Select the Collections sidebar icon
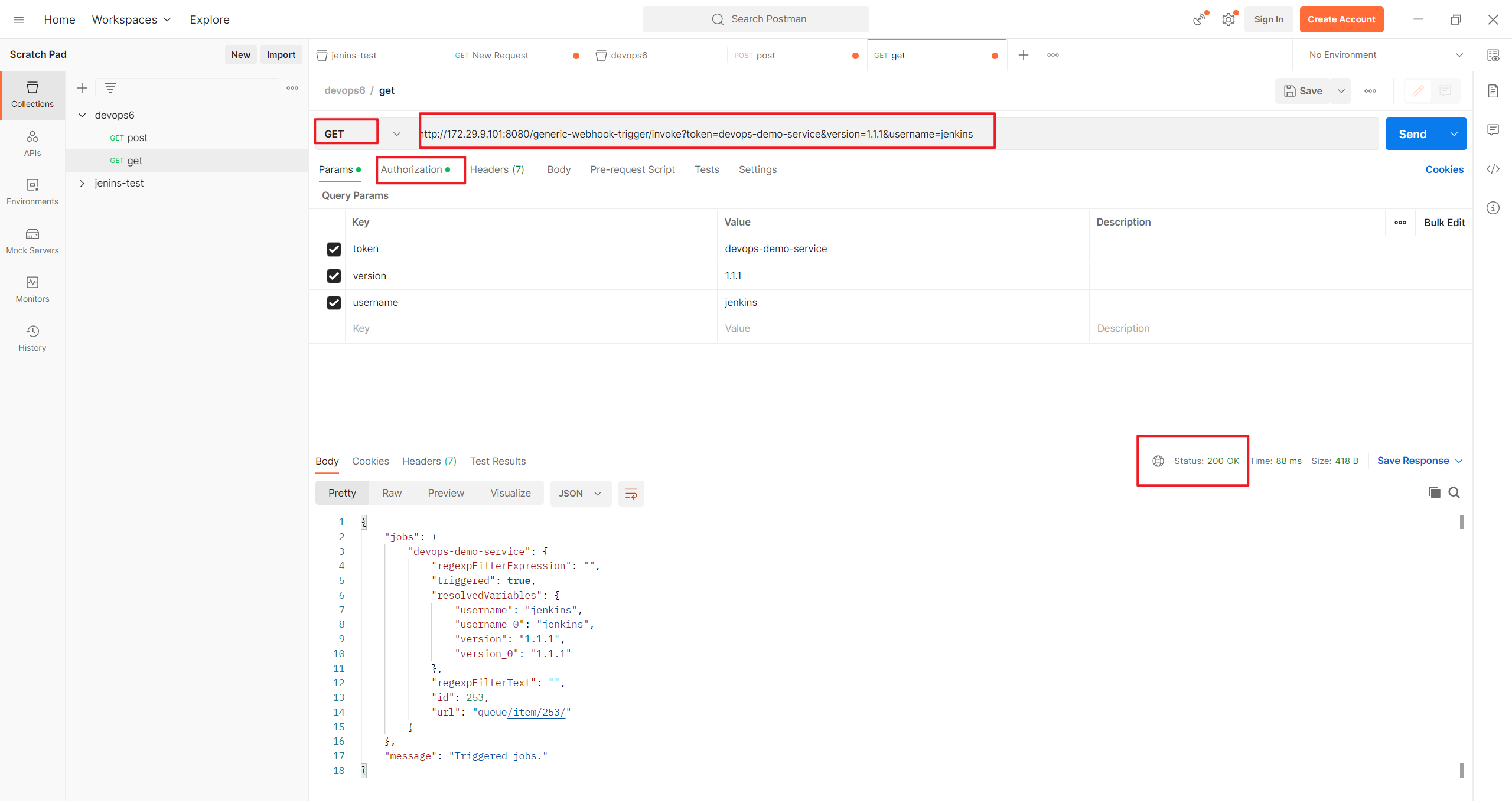This screenshot has height=803, width=1512. pos(32,95)
